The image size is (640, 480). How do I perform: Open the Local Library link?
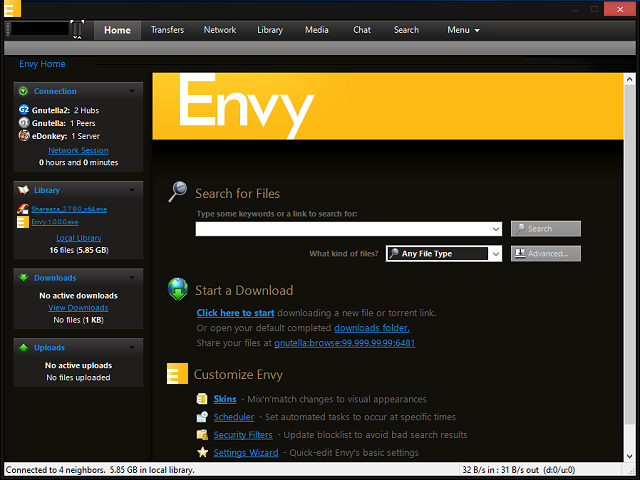pos(79,238)
